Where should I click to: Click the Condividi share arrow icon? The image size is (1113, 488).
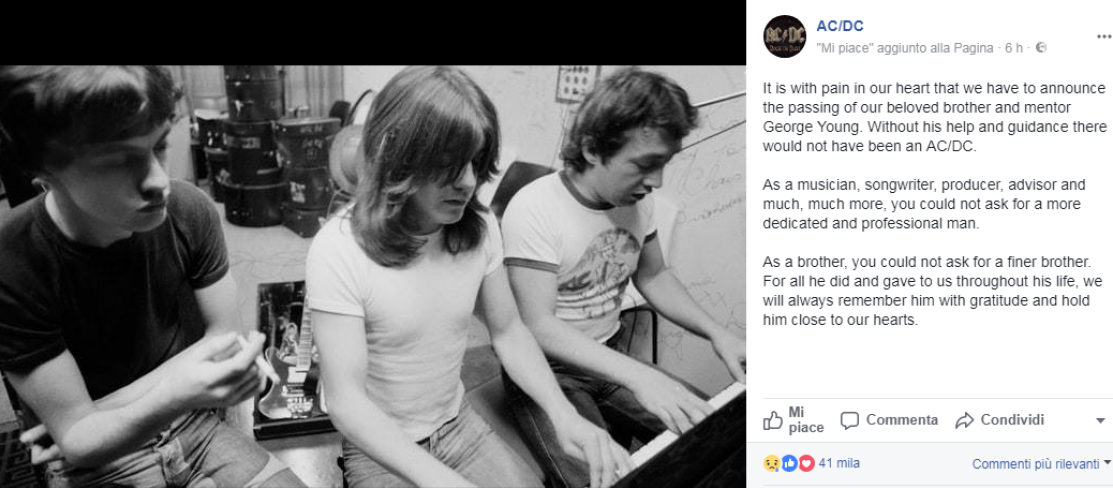click(964, 420)
